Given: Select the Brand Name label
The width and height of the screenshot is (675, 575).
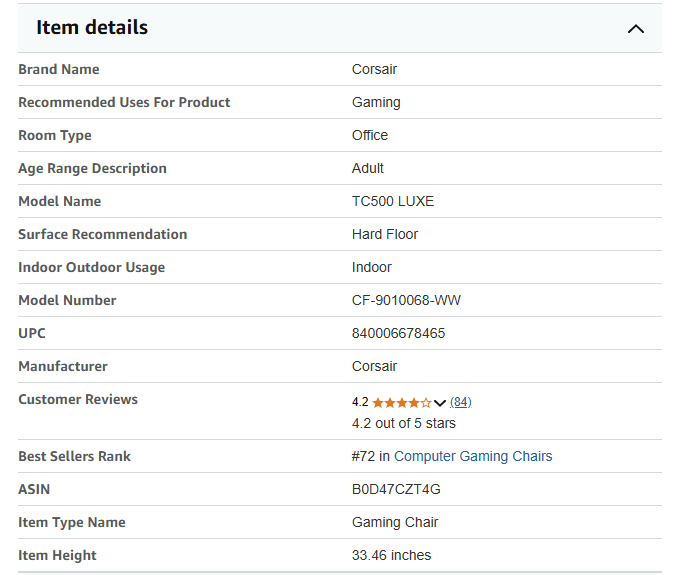Looking at the screenshot, I should pyautogui.click(x=59, y=69).
